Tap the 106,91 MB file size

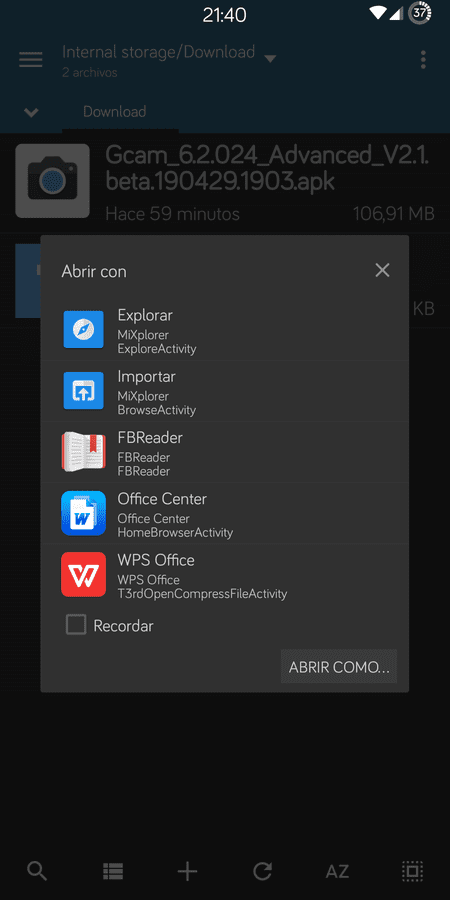pyautogui.click(x=394, y=215)
